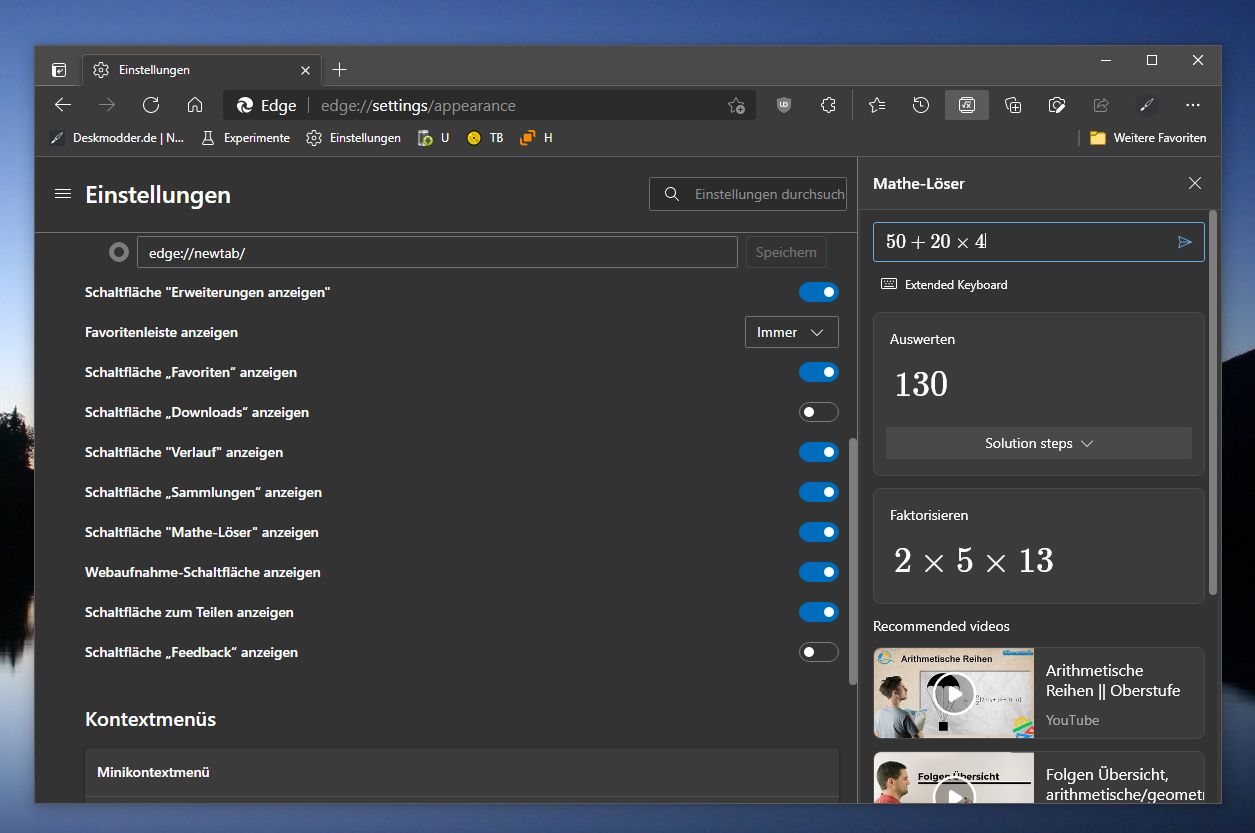Open 'Arithmetische Reihen || Oberstufe' video title
The image size is (1255, 833).
point(1113,680)
